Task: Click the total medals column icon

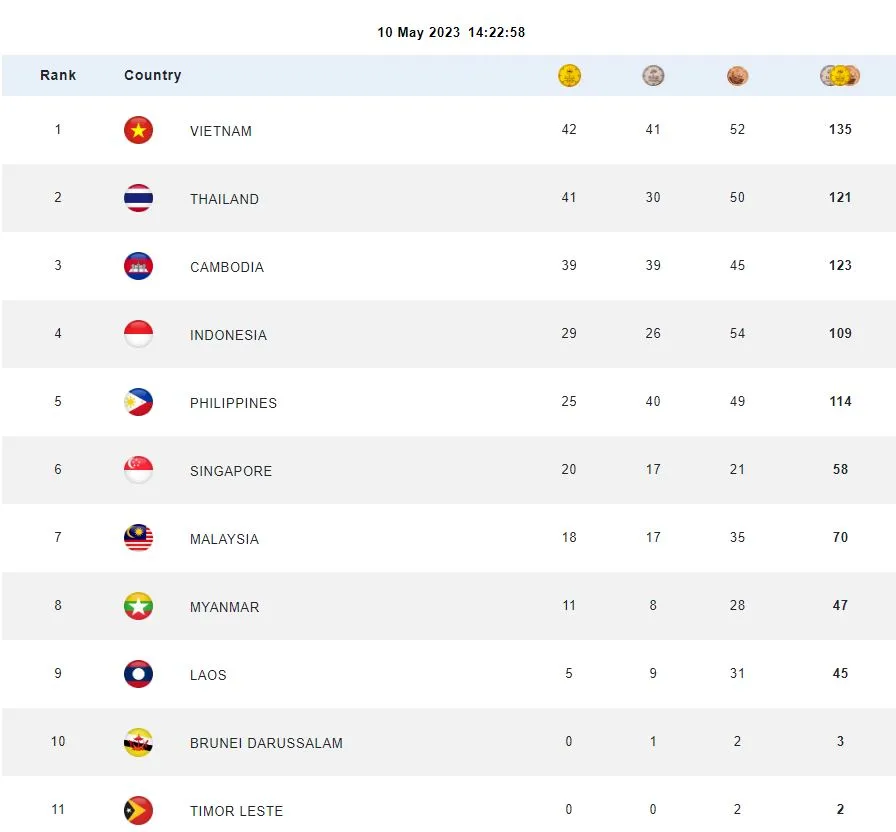Action: (x=840, y=75)
